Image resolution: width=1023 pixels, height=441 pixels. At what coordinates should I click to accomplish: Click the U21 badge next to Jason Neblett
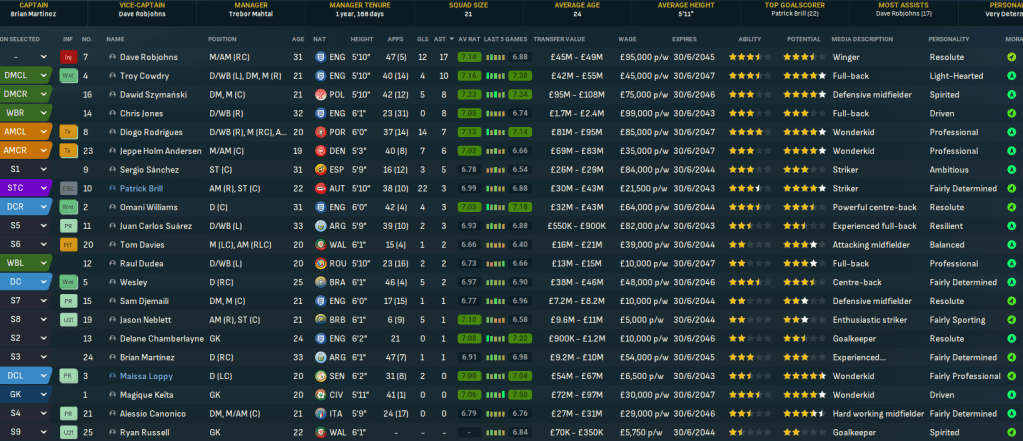68,320
